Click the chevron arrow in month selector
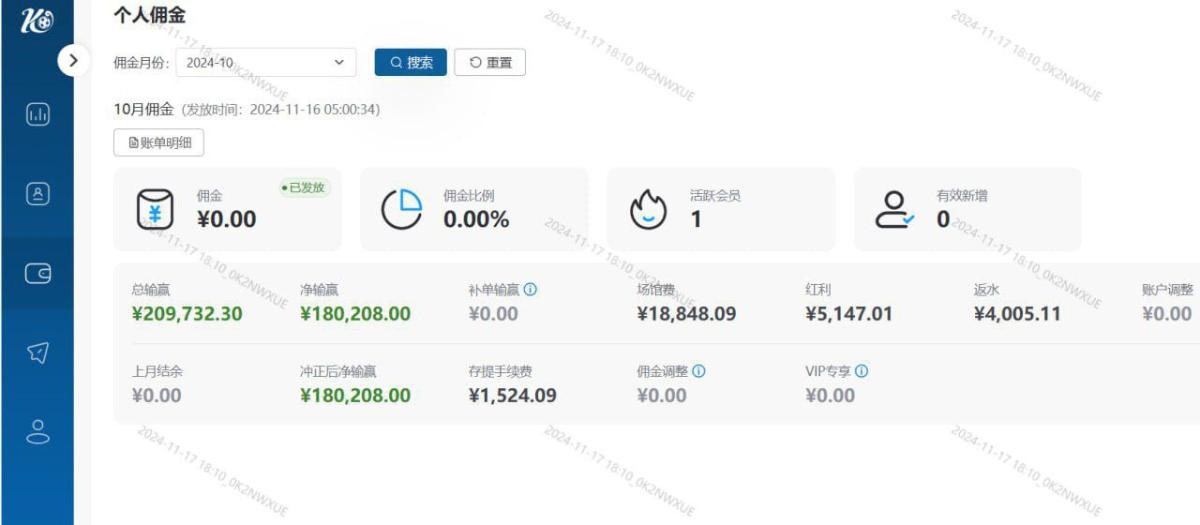 click(x=338, y=63)
